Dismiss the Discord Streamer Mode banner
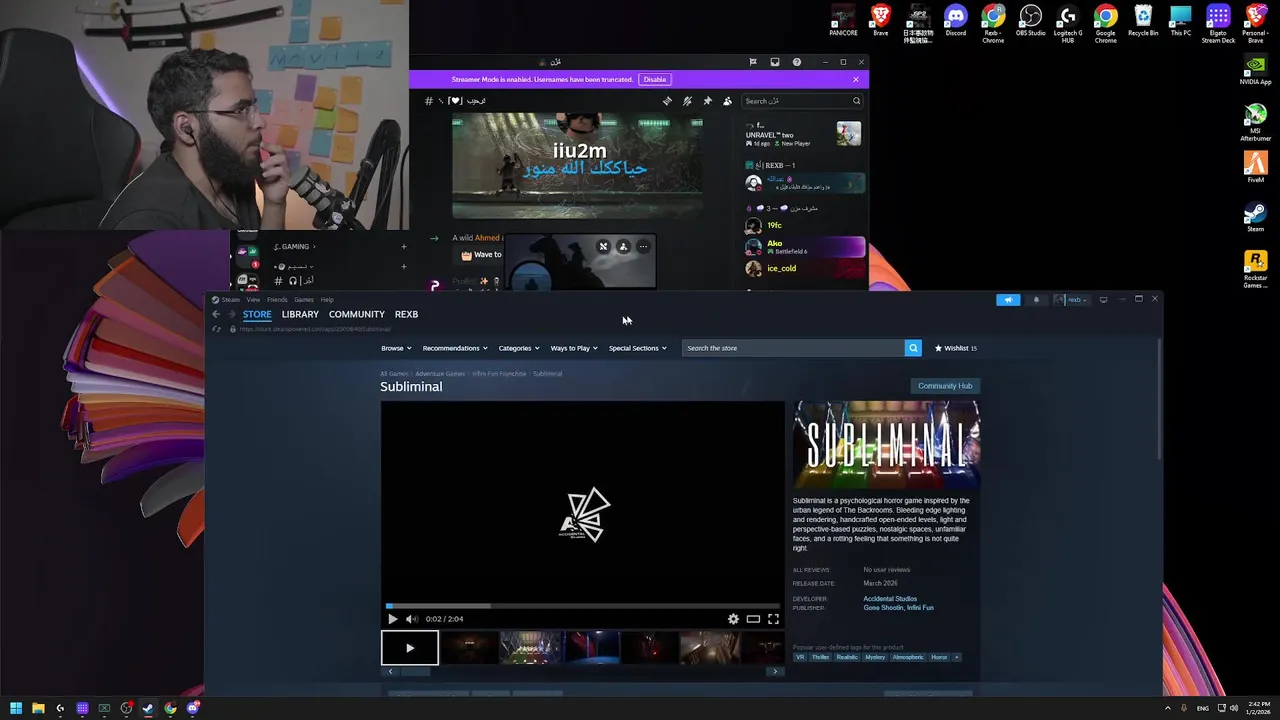The image size is (1280, 720). point(856,79)
